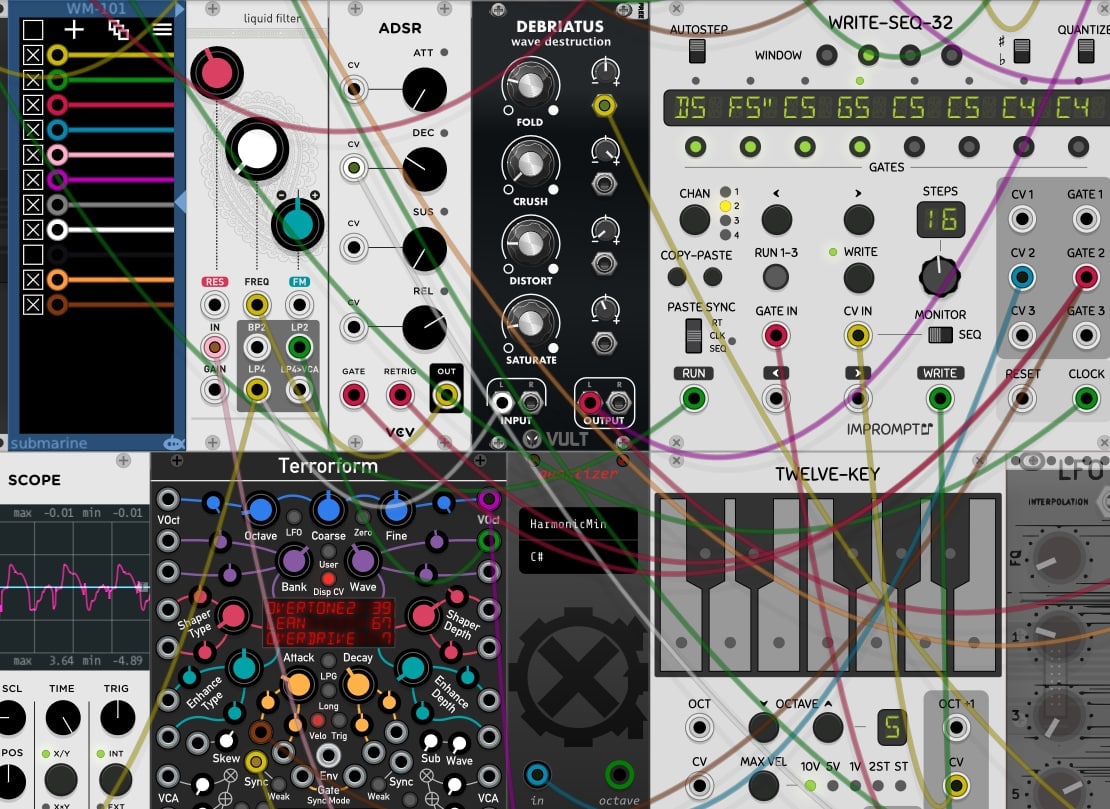Viewport: 1110px width, 809px height.
Task: Click the LP4 output jack on liquid filter
Action: coord(257,390)
